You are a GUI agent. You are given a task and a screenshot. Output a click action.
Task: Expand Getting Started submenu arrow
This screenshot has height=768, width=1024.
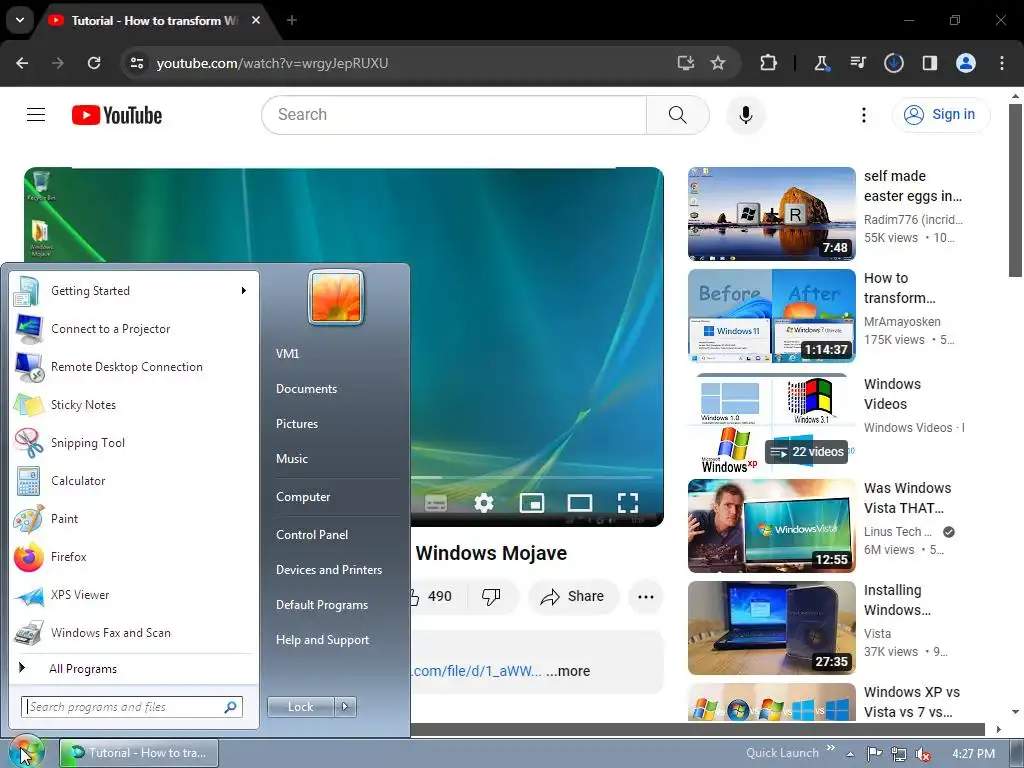point(244,291)
